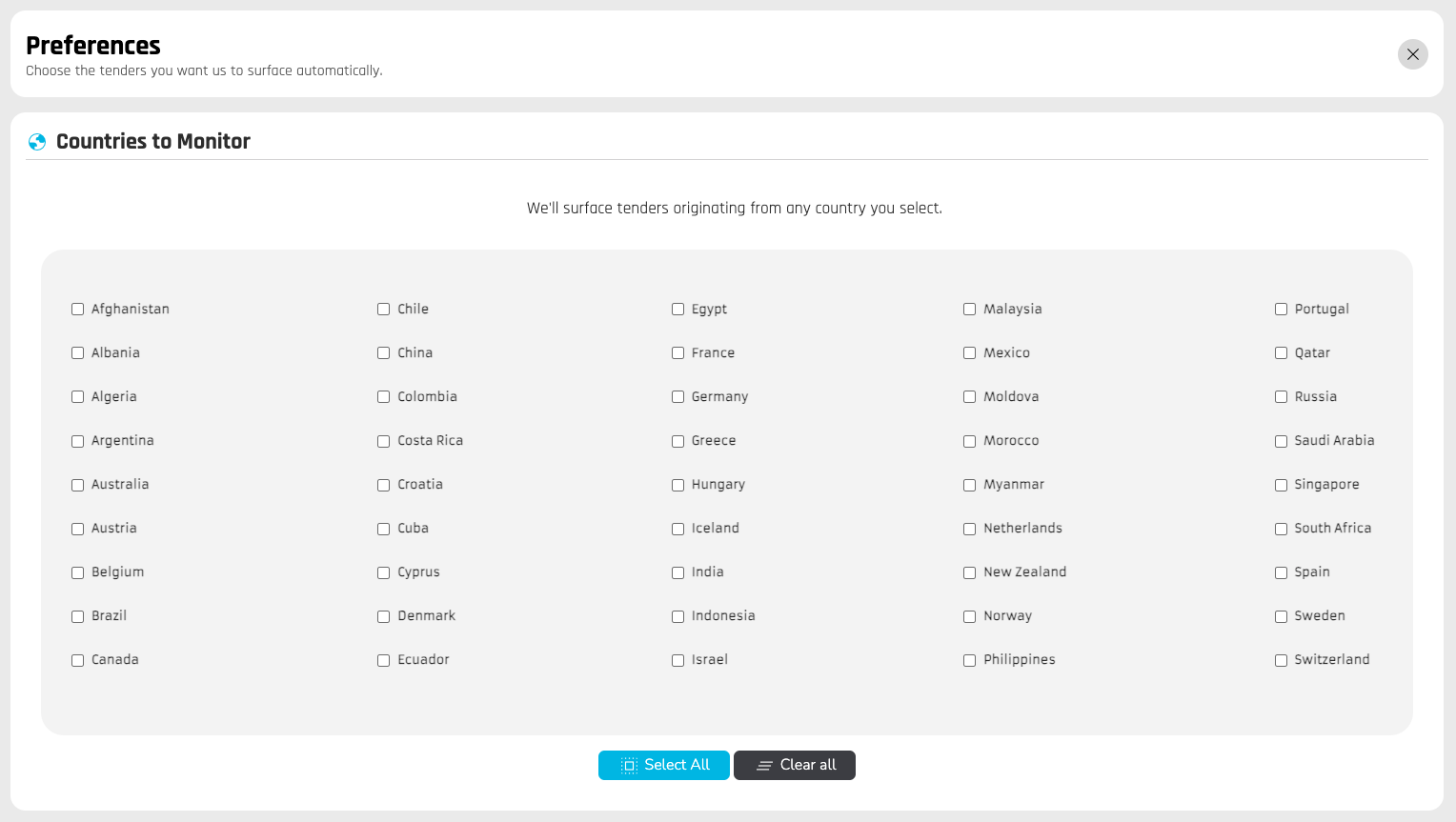The image size is (1456, 822).
Task: Toggle the Malaysia checkbox
Action: [x=970, y=310]
